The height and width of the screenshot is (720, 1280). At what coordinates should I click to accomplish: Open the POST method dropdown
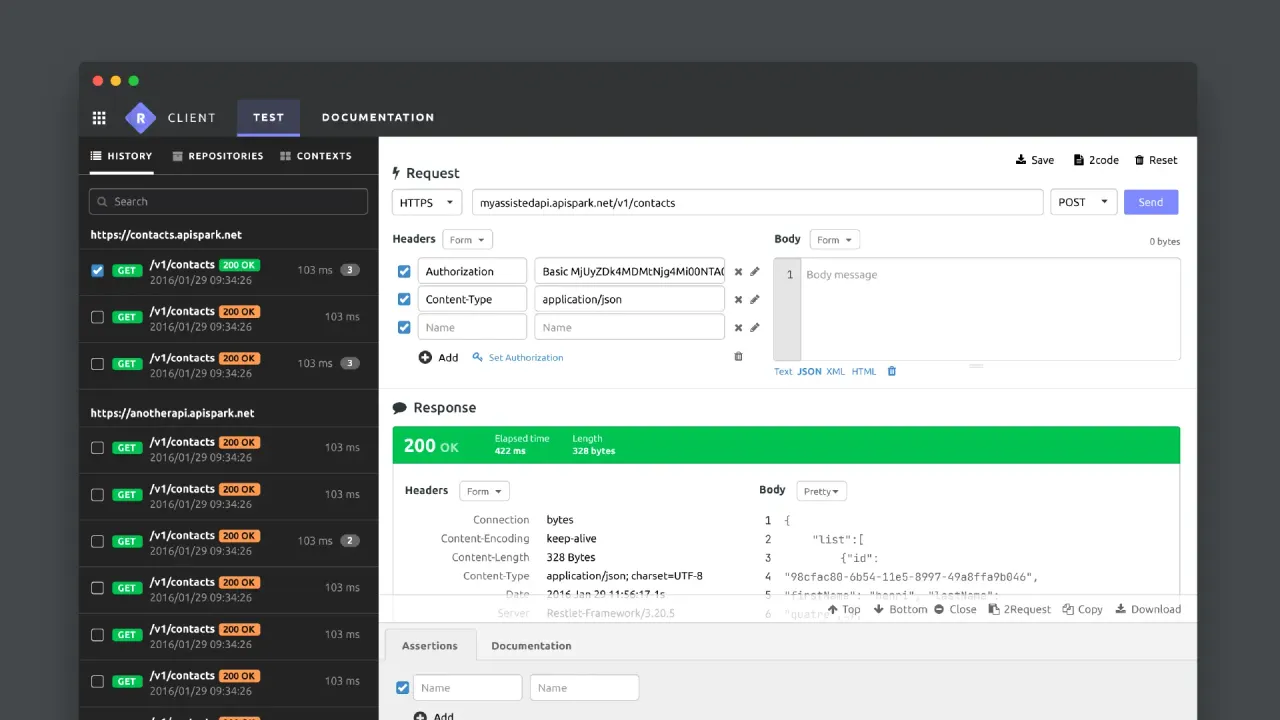click(x=1083, y=203)
